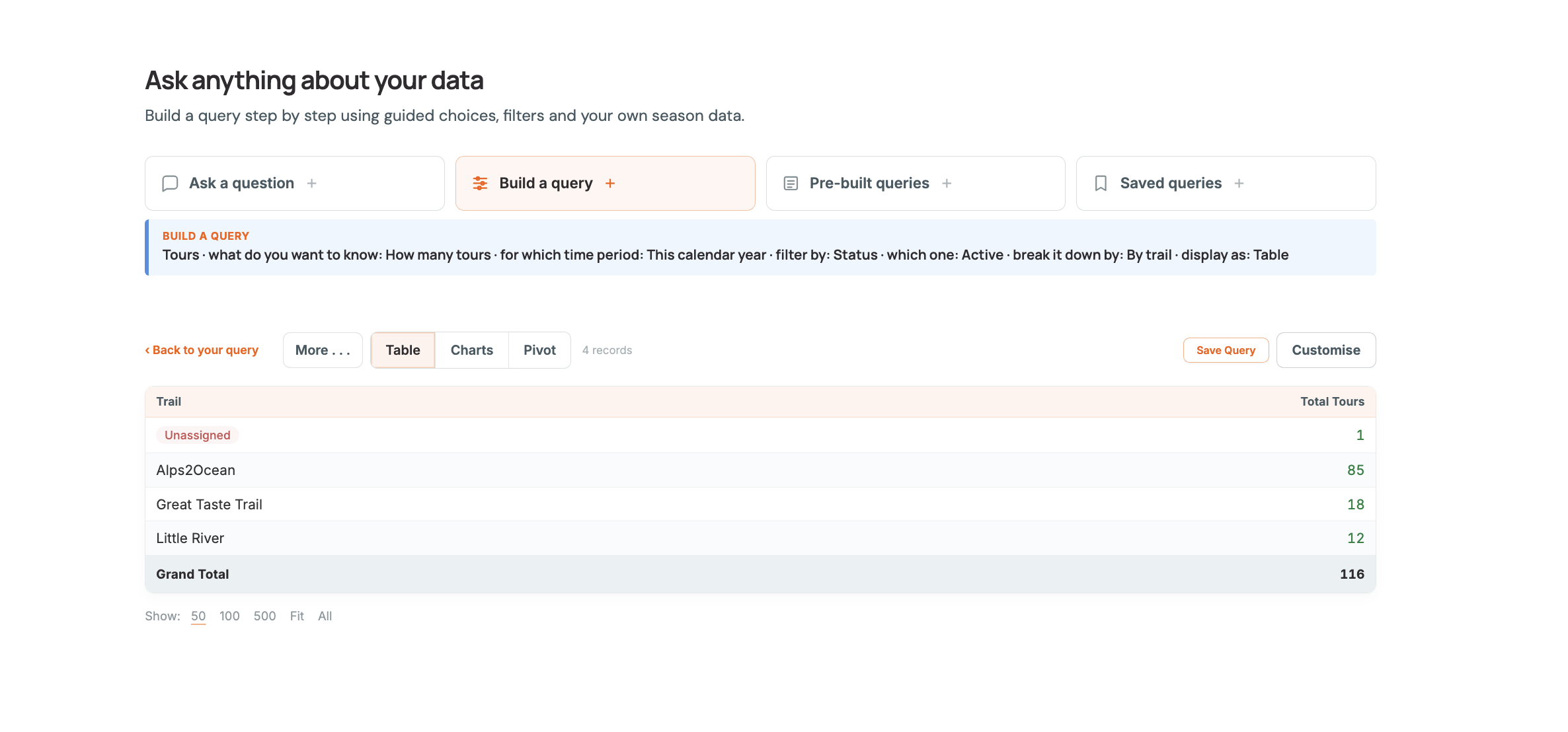Image resolution: width=1568 pixels, height=732 pixels.
Task: Expand the Saved queries plus sign
Action: pos(1239,183)
